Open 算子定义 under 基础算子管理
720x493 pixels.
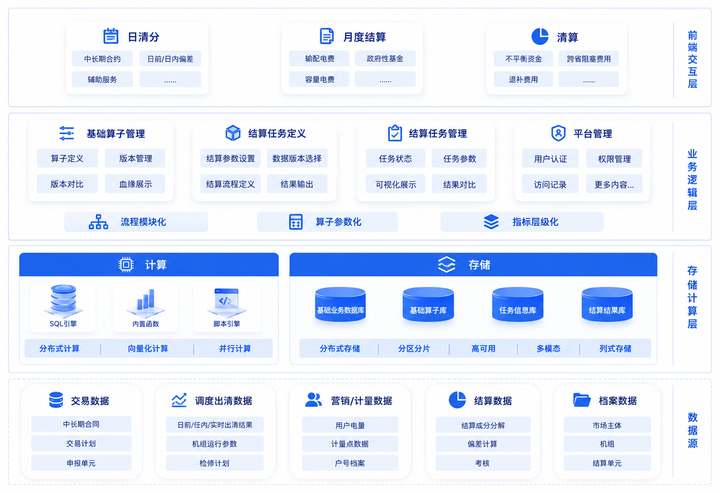tap(67, 158)
